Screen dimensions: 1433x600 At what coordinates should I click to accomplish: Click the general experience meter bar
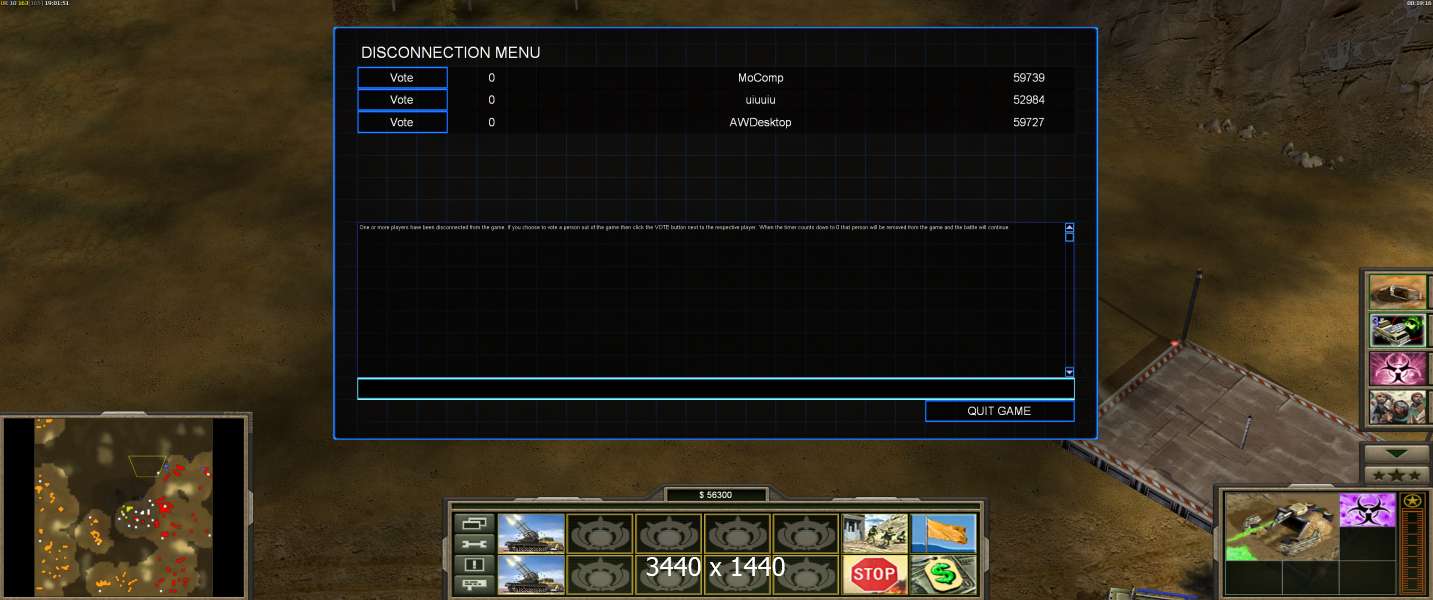click(1411, 552)
